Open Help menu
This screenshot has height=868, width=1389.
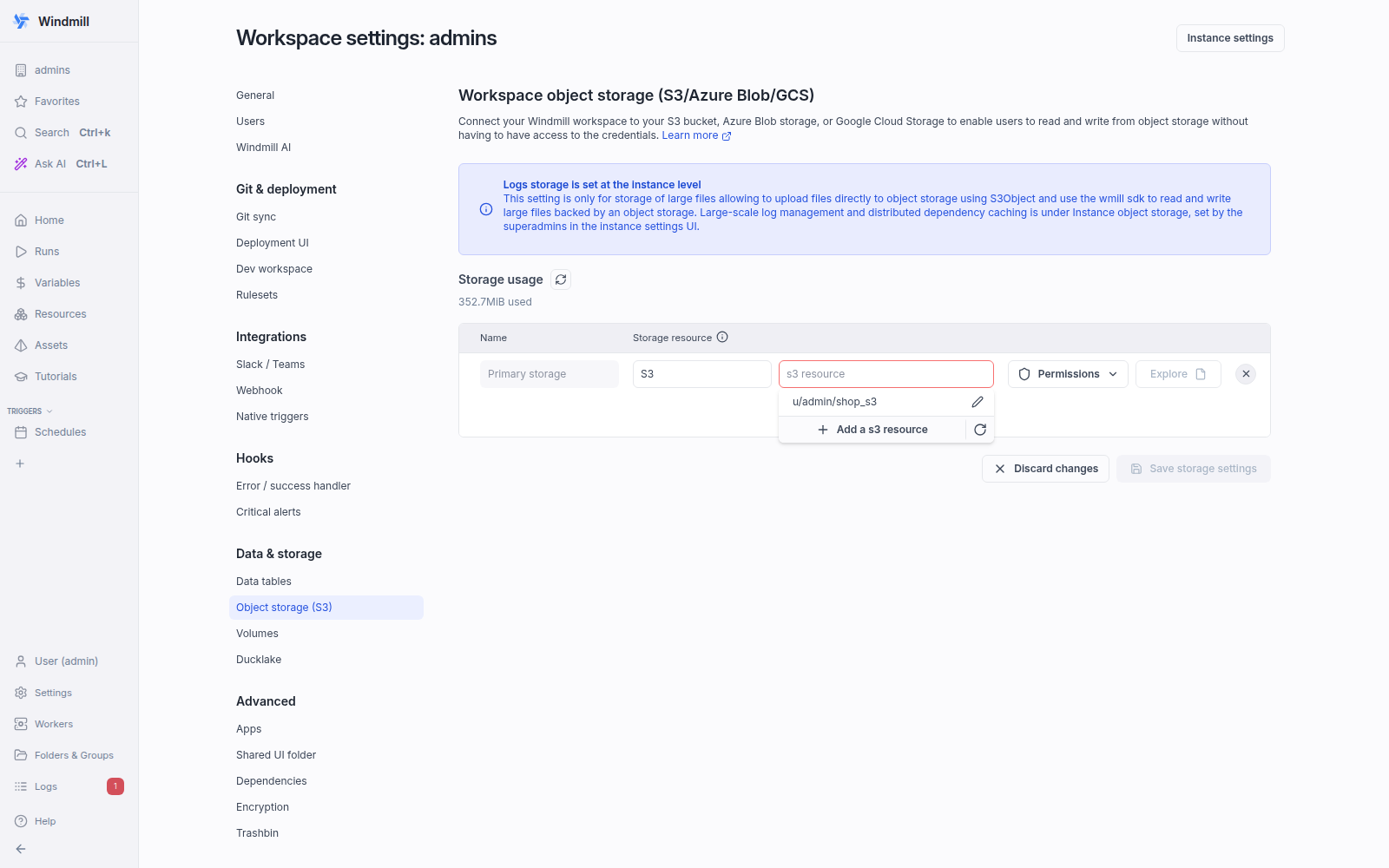(69, 821)
